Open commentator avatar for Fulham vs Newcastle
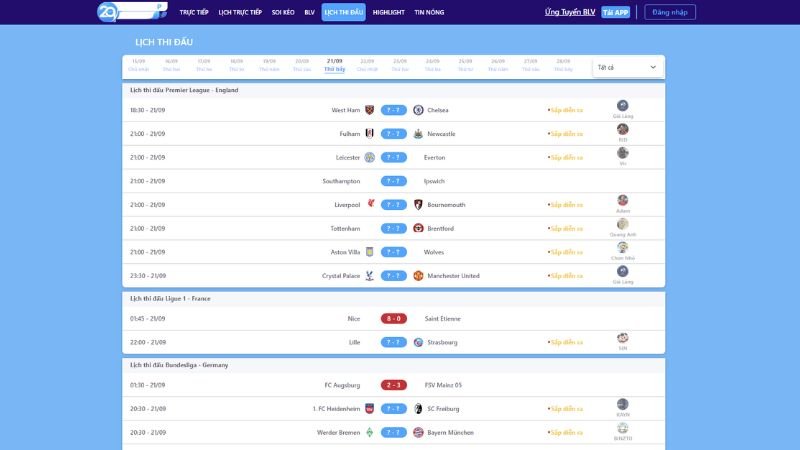The height and width of the screenshot is (450, 800). point(622,129)
